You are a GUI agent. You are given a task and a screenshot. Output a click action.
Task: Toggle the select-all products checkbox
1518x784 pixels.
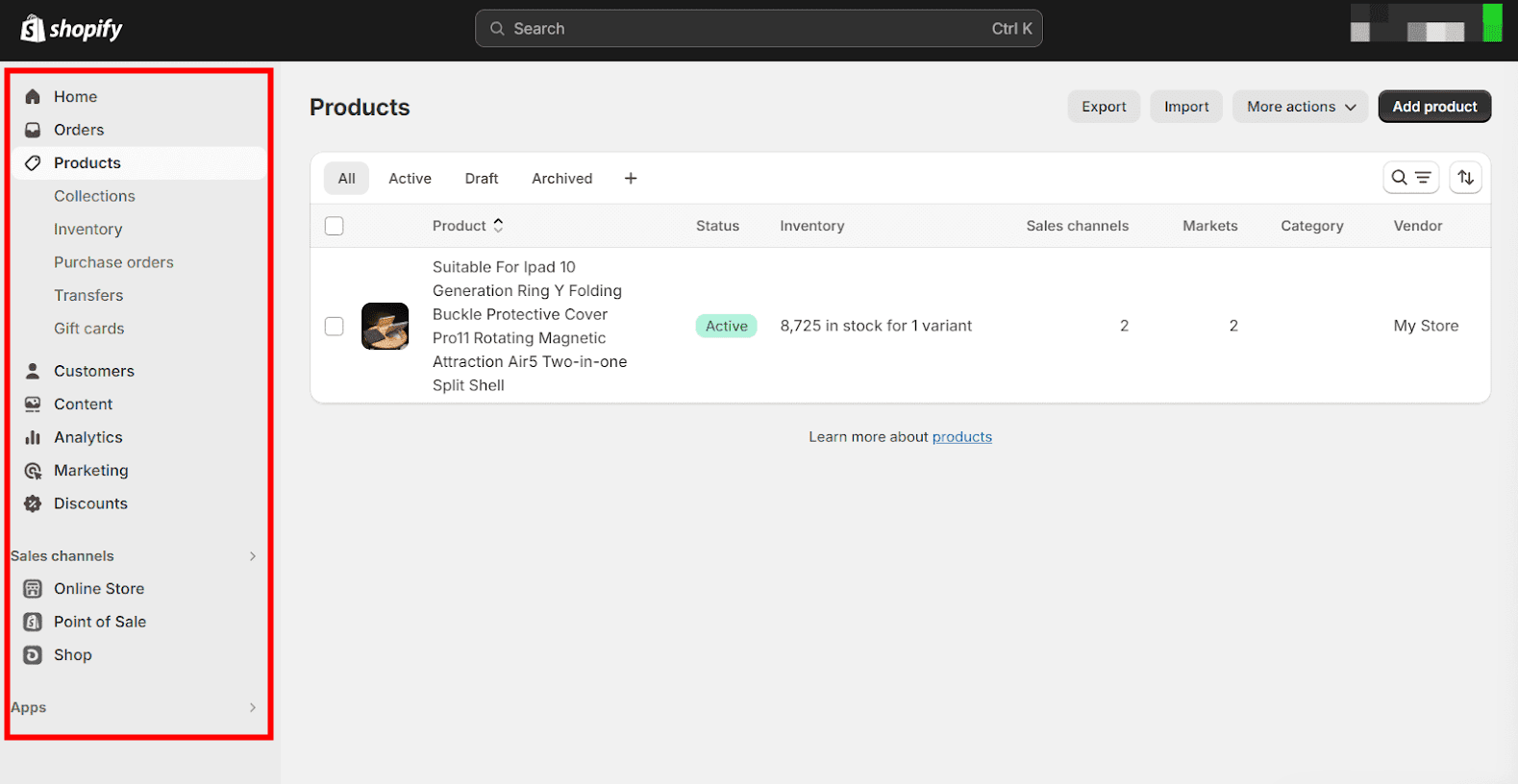334,225
